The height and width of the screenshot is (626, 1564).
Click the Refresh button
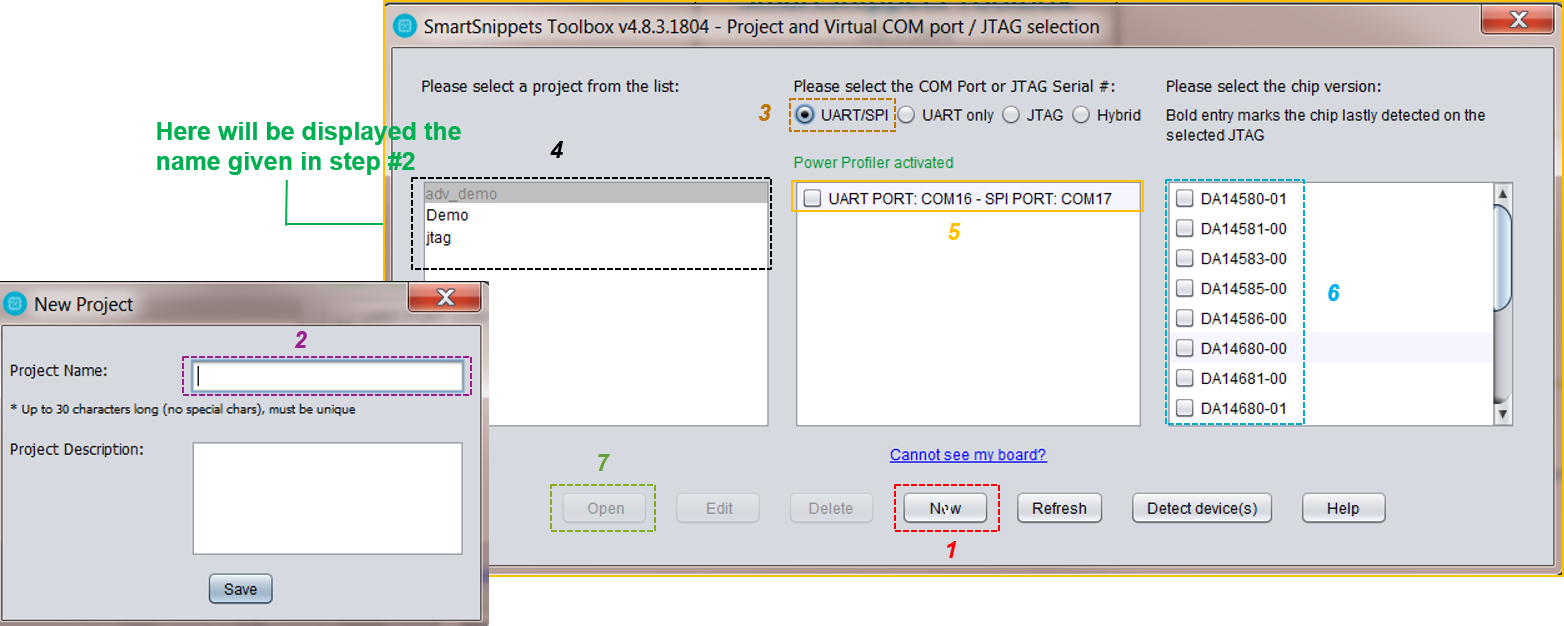point(1059,508)
